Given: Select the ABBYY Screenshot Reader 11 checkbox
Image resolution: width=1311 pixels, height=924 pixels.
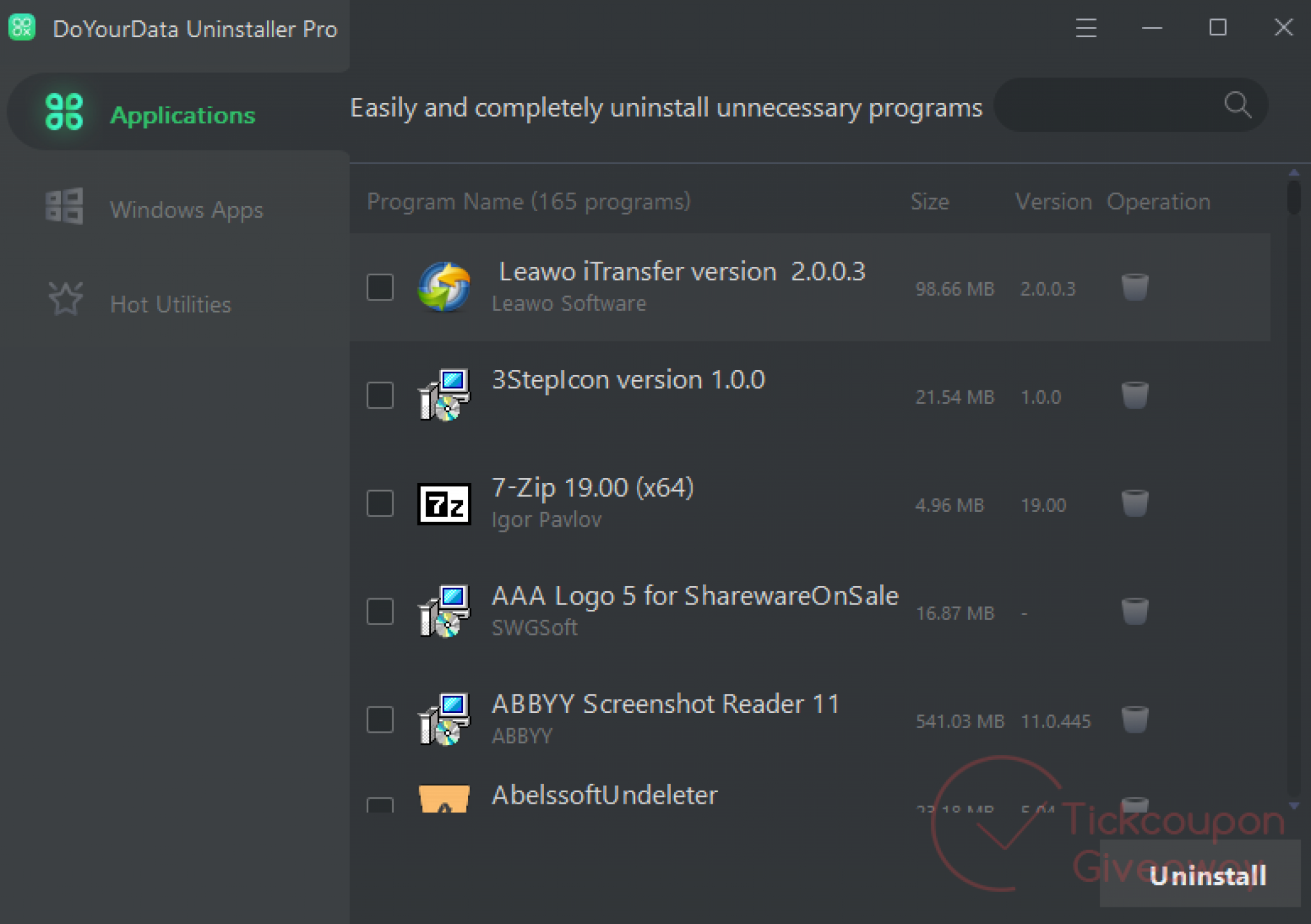Looking at the screenshot, I should 380,720.
